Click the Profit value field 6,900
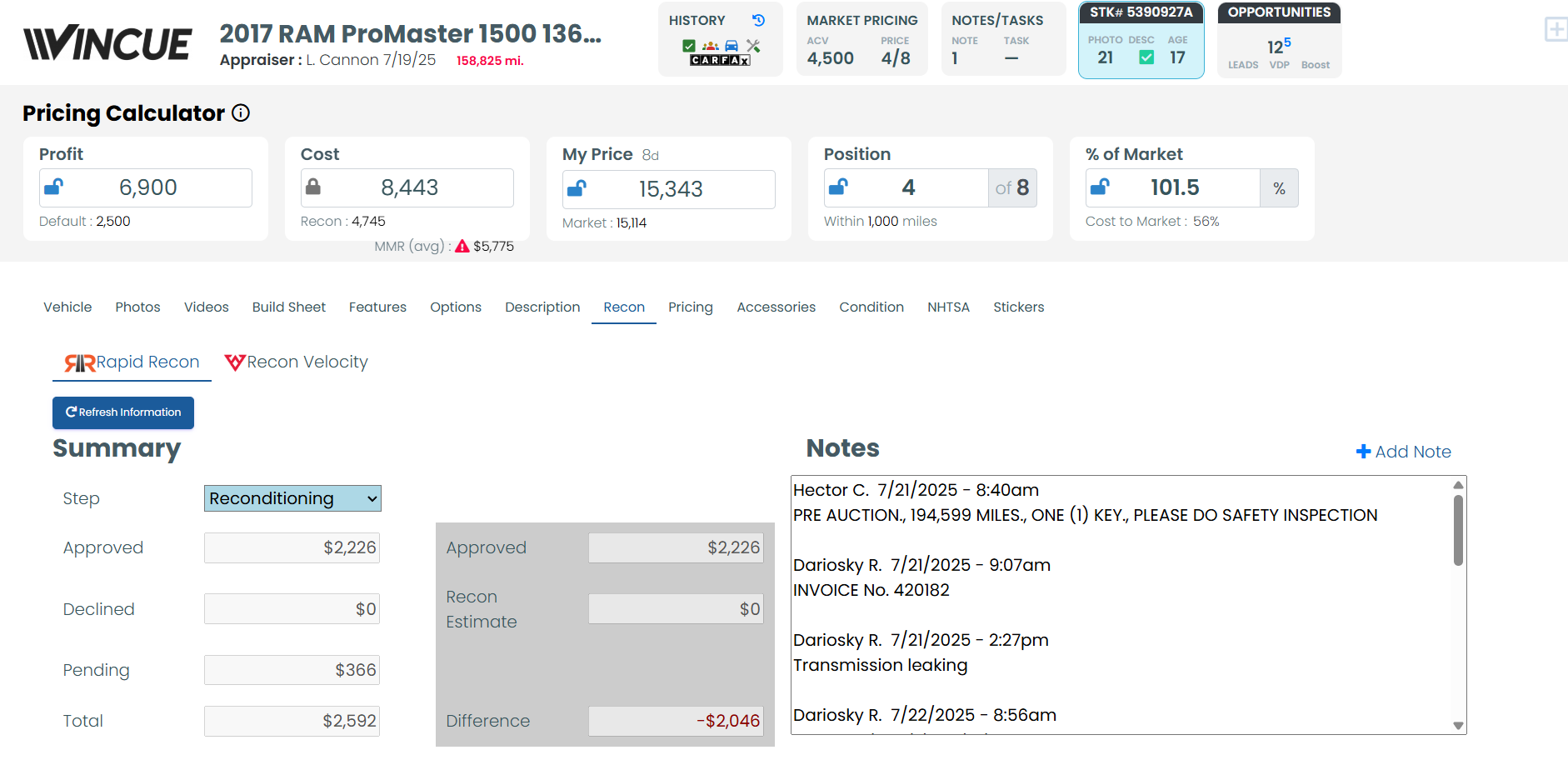The image size is (1568, 780). 146,187
